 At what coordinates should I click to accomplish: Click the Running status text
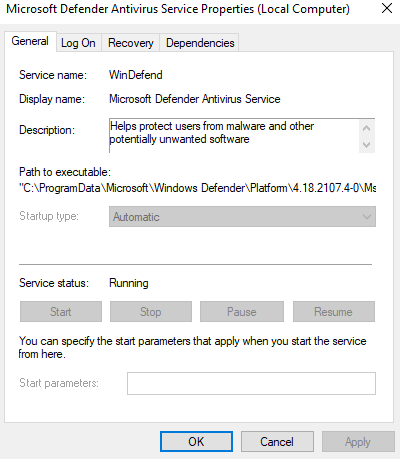pos(129,283)
